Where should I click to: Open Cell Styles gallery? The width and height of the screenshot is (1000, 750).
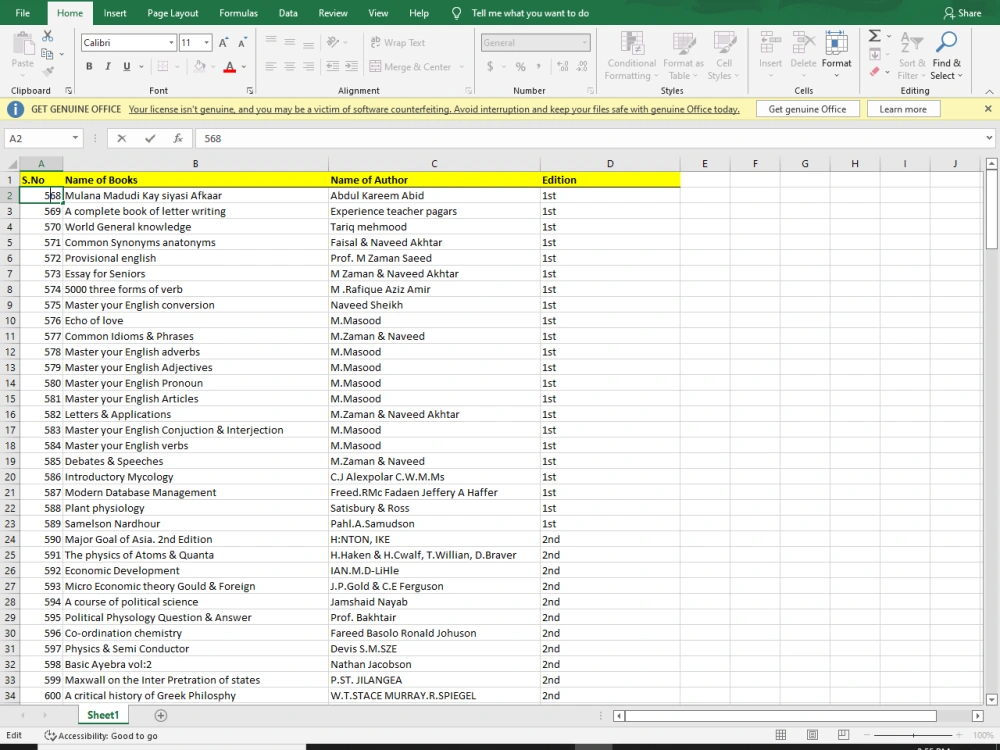point(724,56)
